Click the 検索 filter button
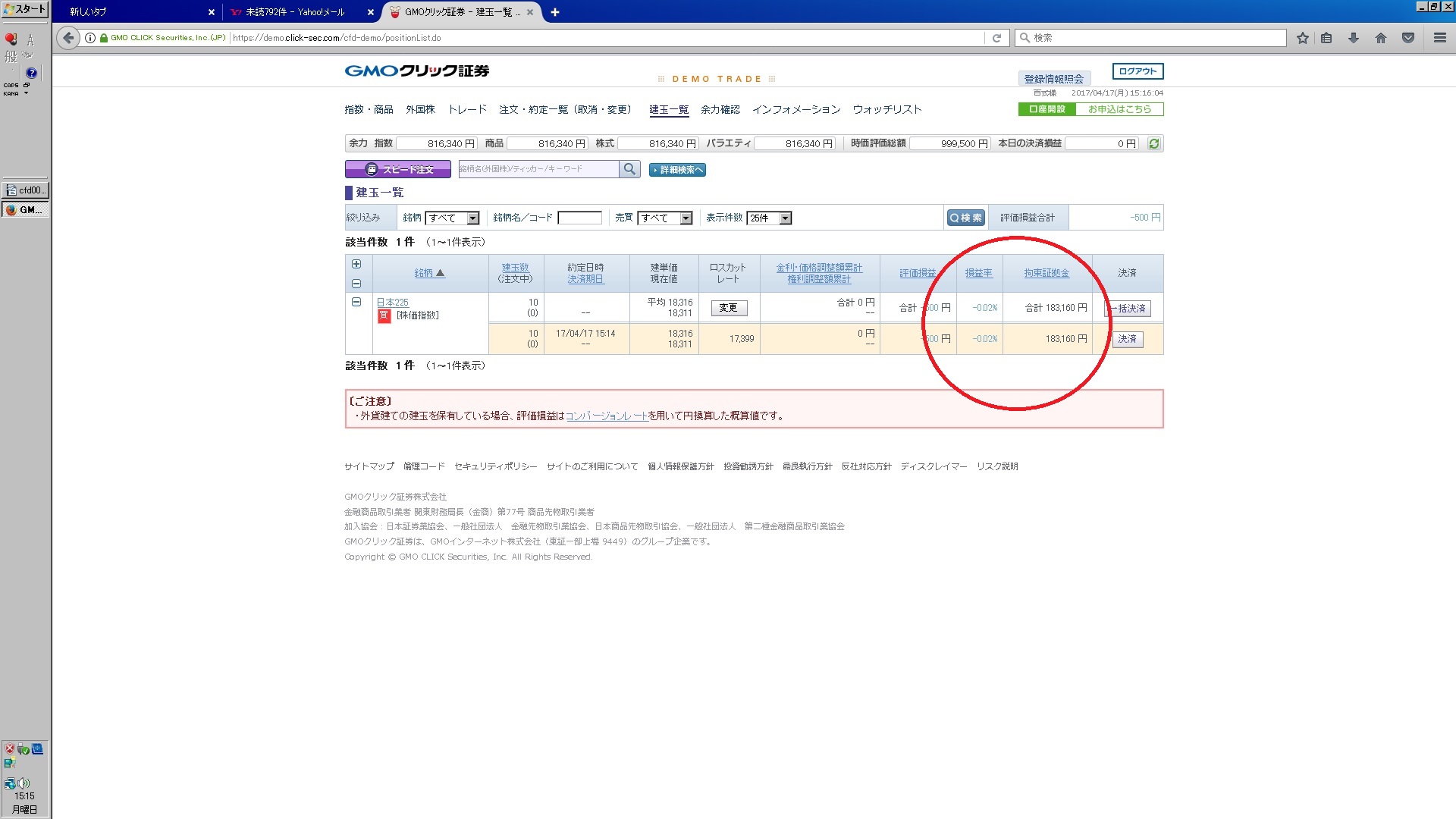 coord(966,218)
